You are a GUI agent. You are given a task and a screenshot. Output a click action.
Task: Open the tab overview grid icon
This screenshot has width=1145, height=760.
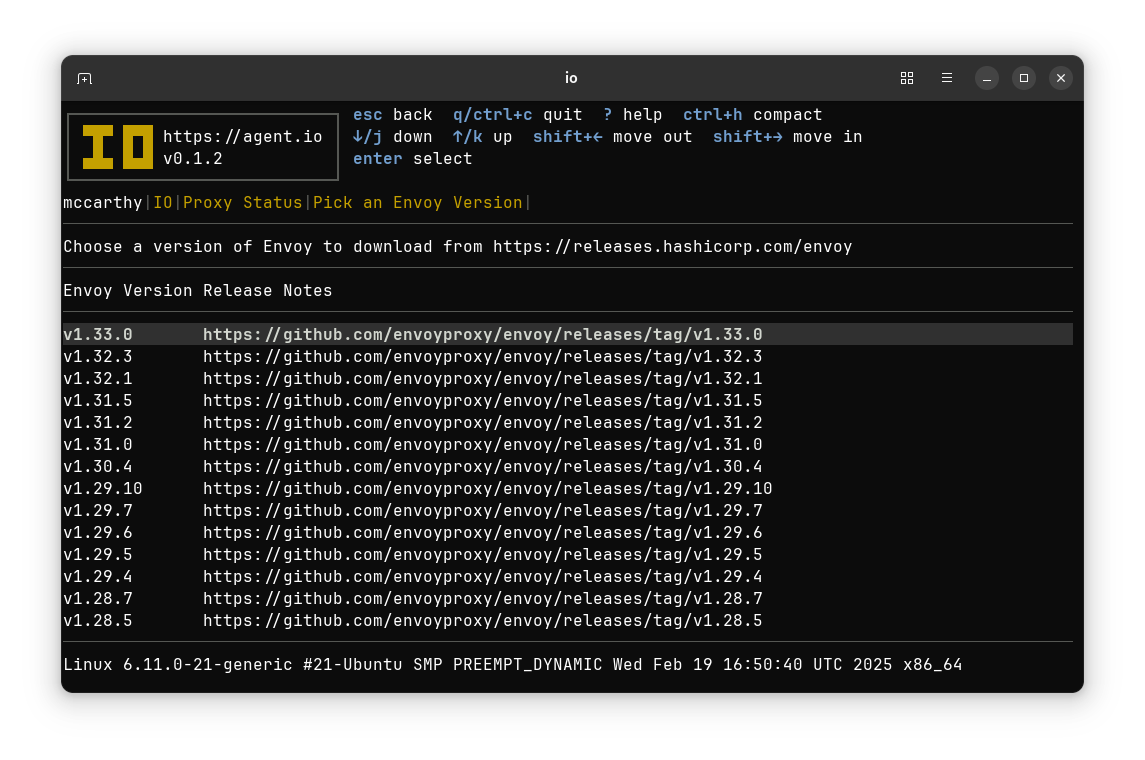[x=907, y=78]
